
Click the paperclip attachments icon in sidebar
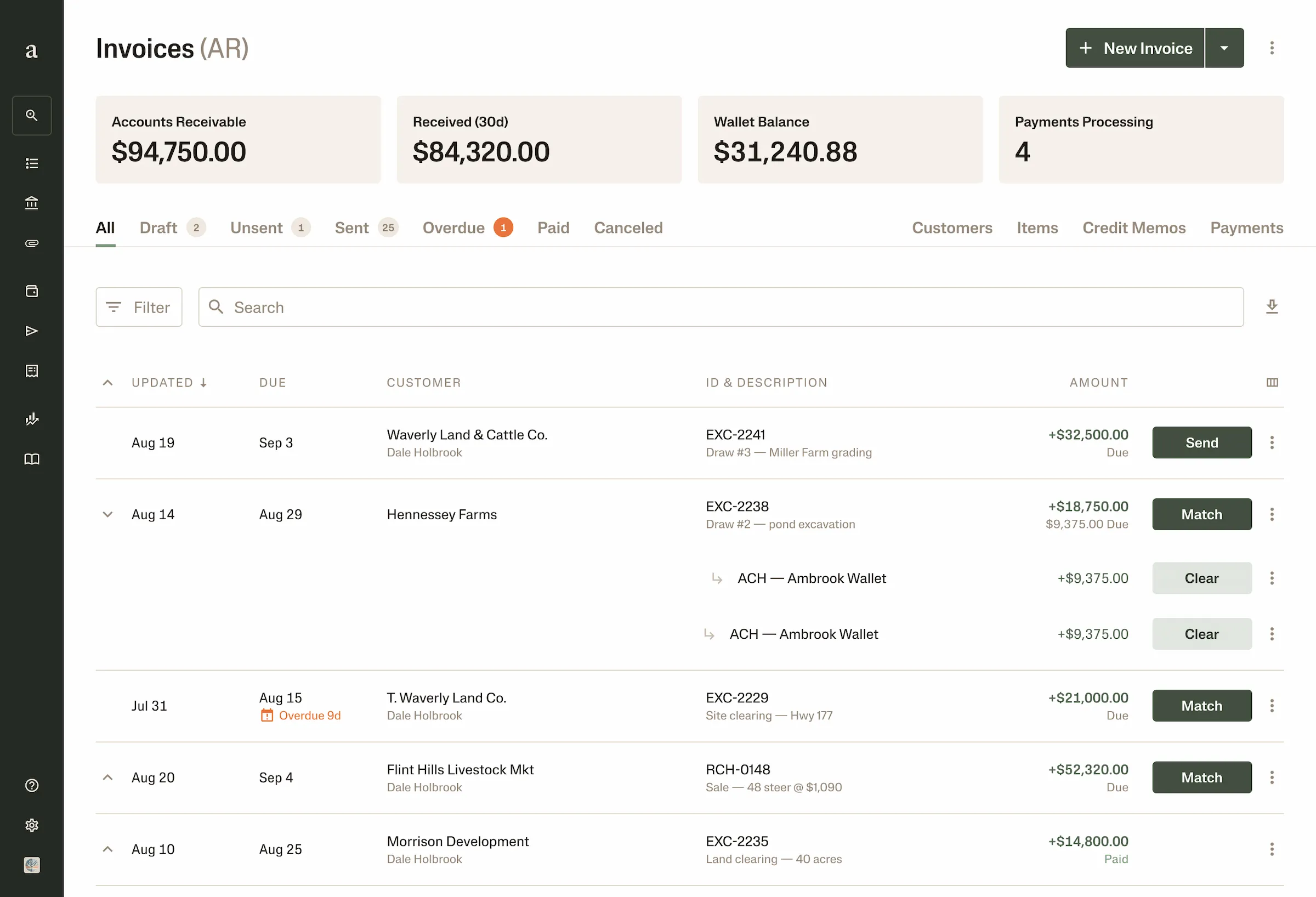point(32,243)
